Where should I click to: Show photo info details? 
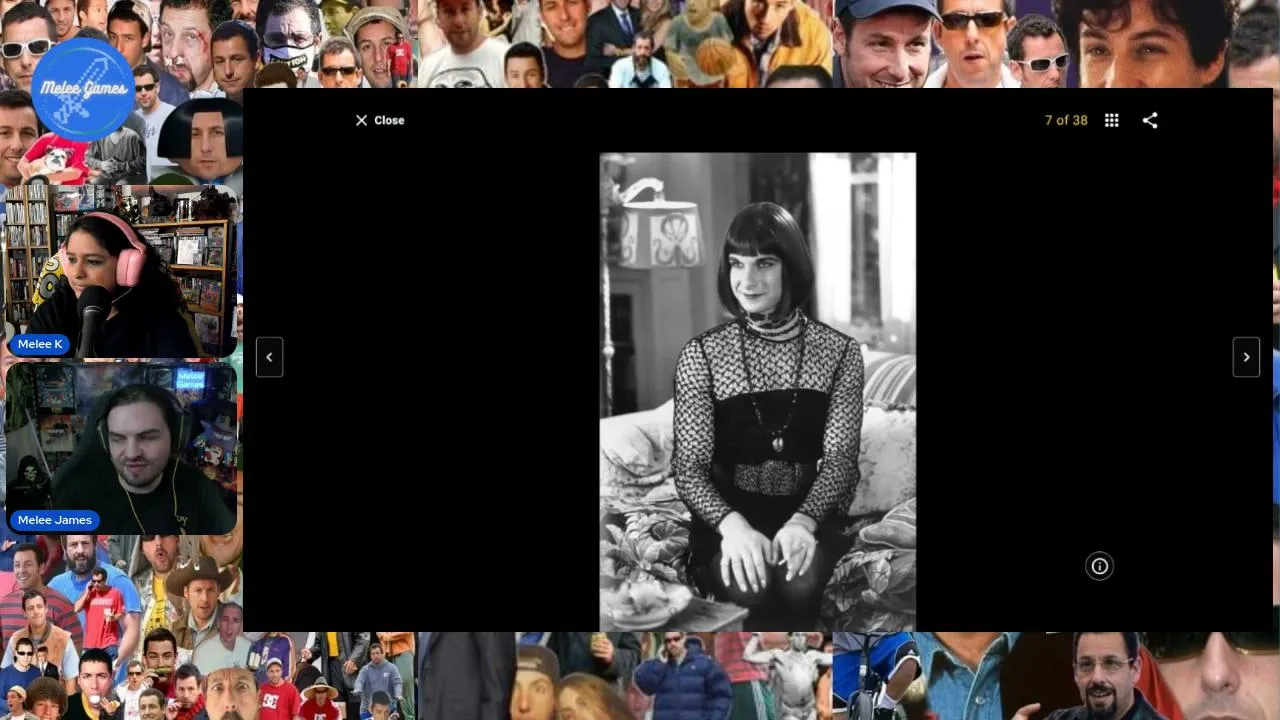click(1099, 566)
